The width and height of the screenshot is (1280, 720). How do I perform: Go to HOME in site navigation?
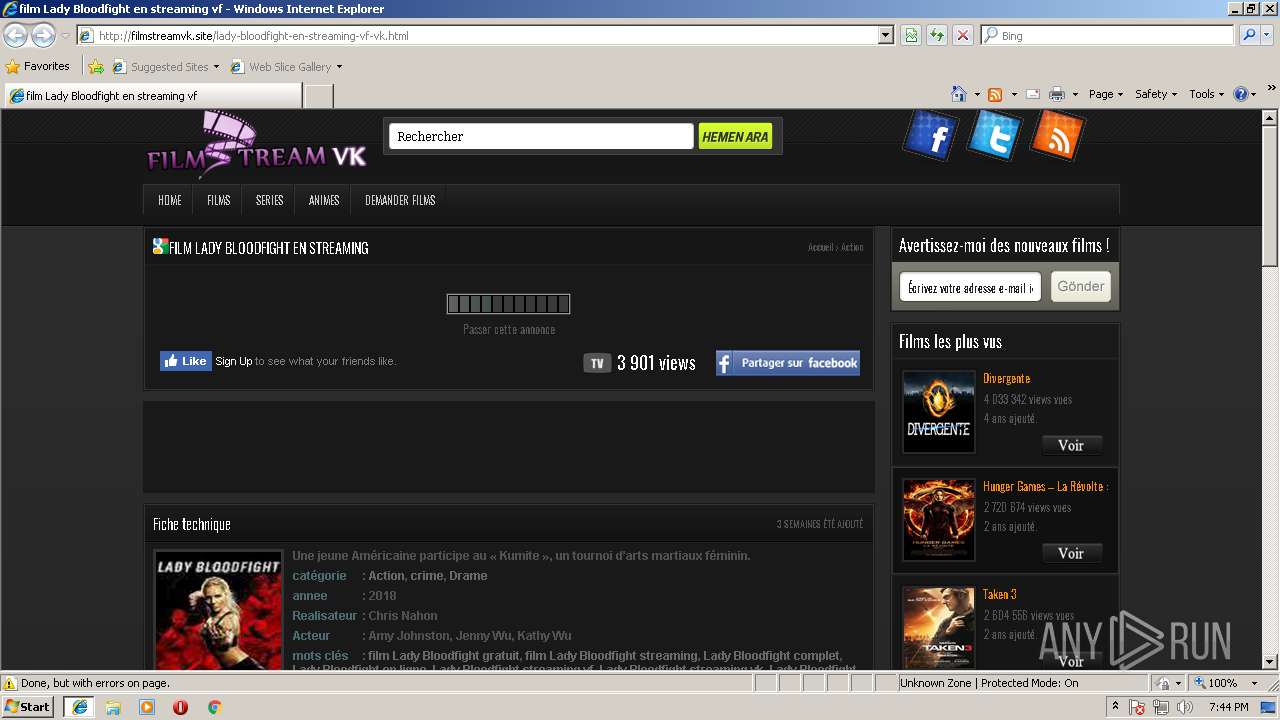170,200
